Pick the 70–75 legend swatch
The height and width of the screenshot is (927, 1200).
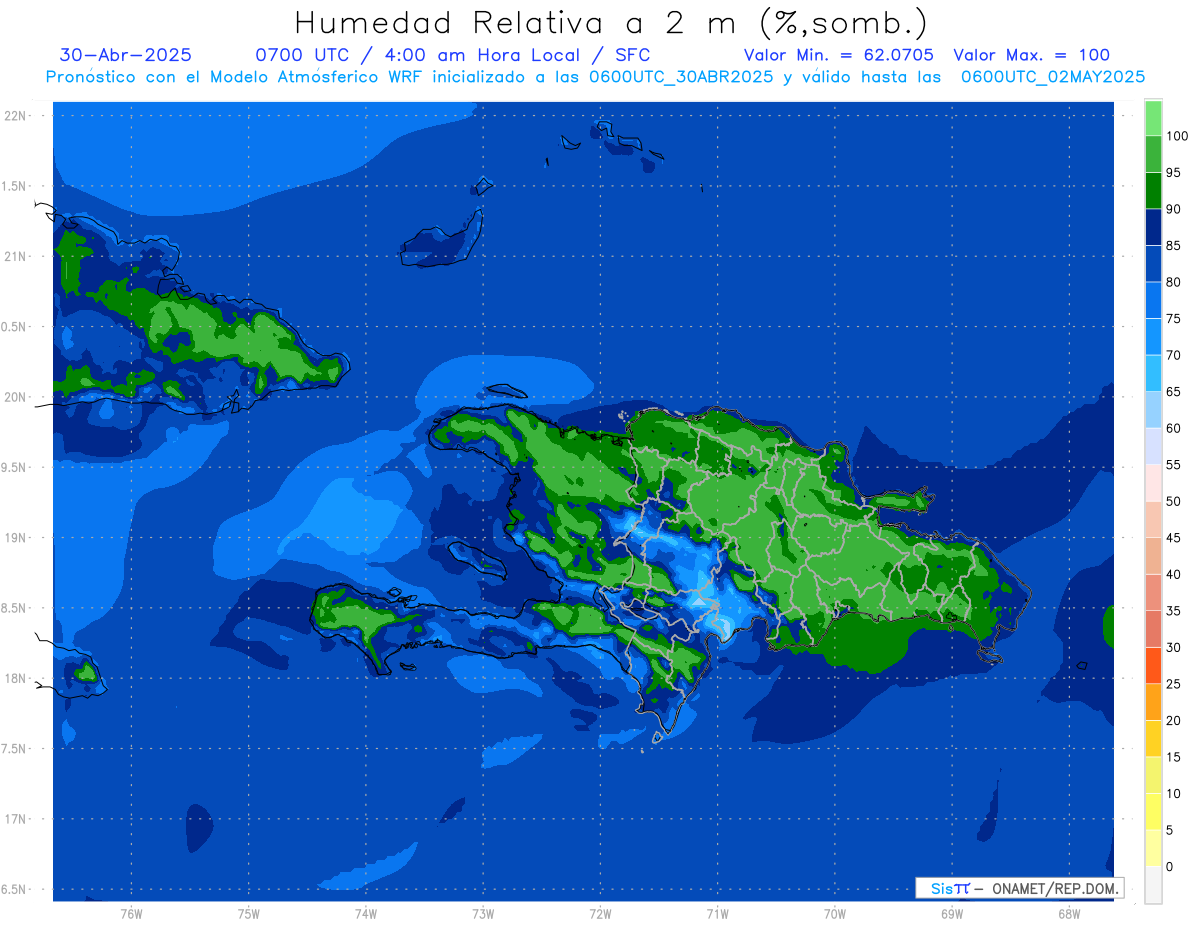pyautogui.click(x=1153, y=337)
